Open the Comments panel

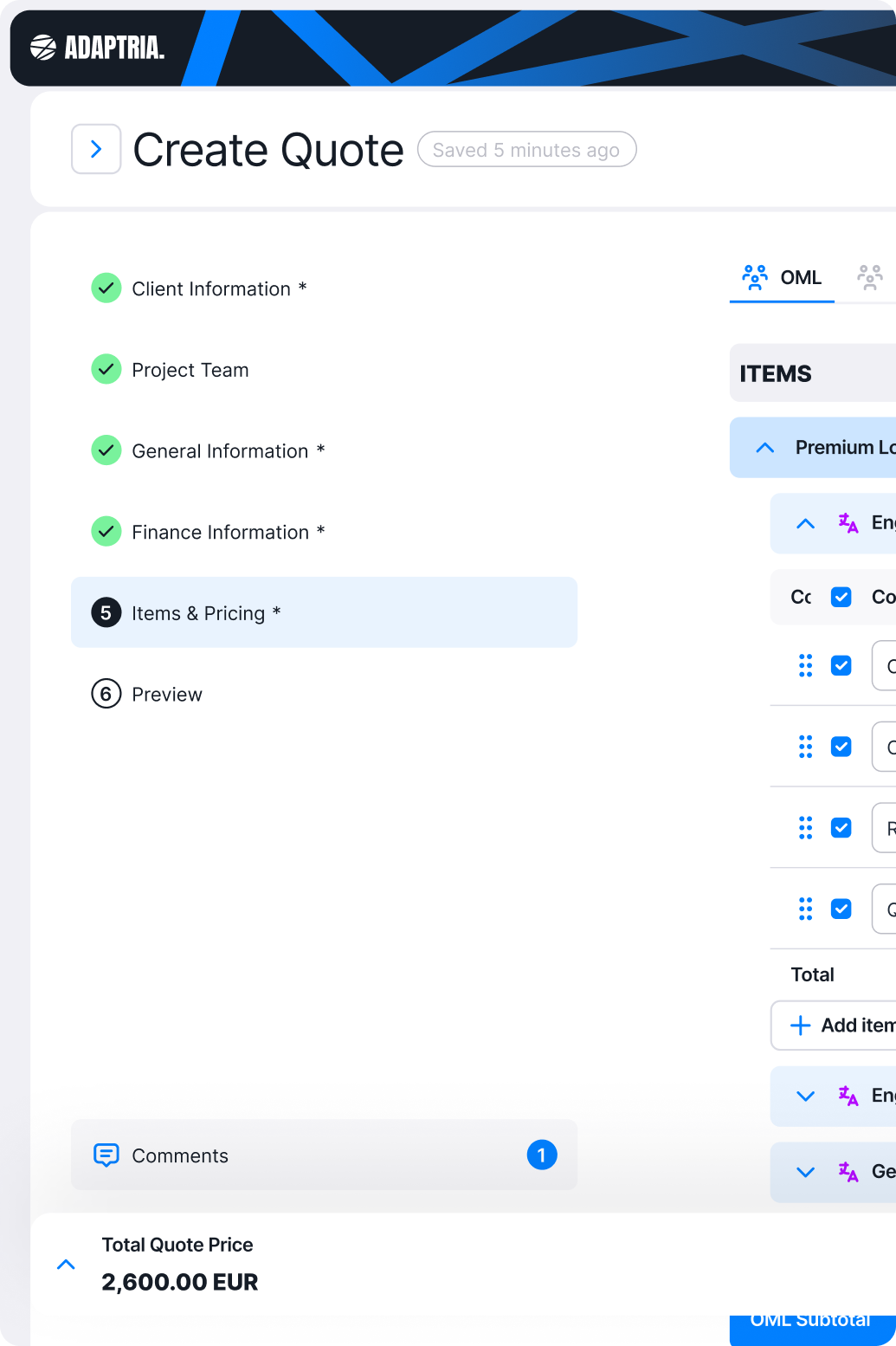(324, 1155)
